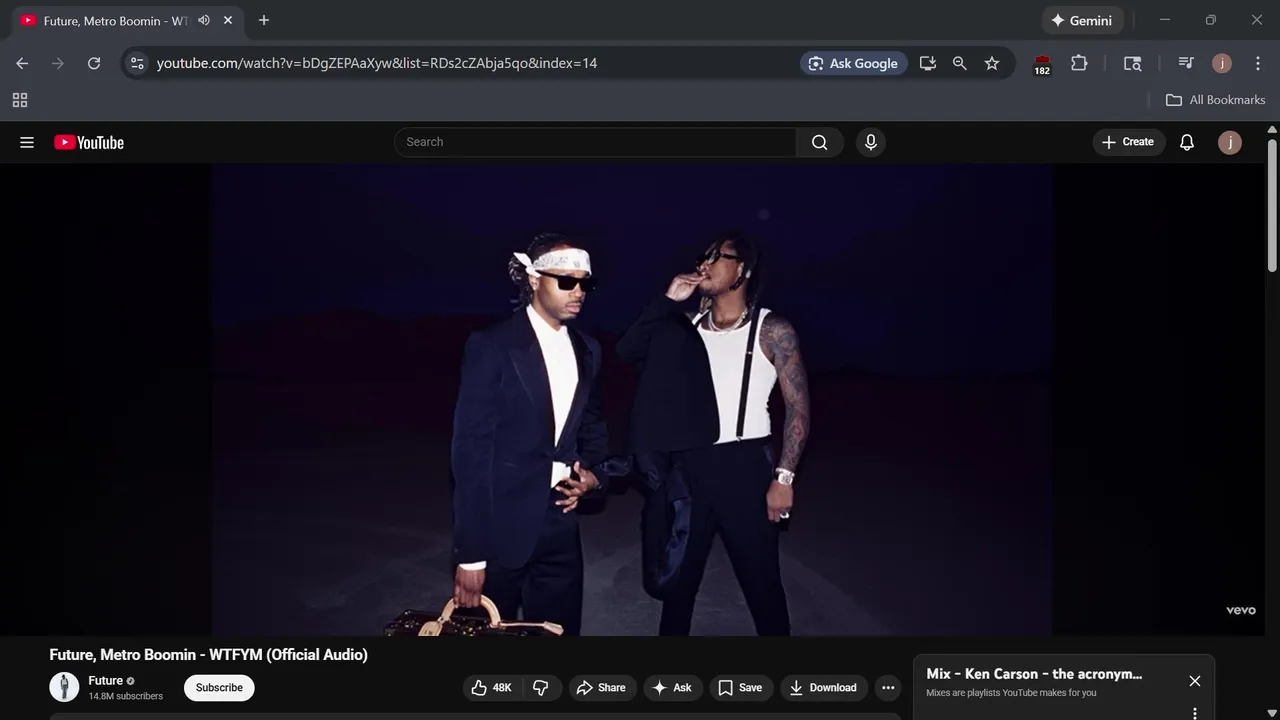Save video to a playlist

tap(740, 688)
